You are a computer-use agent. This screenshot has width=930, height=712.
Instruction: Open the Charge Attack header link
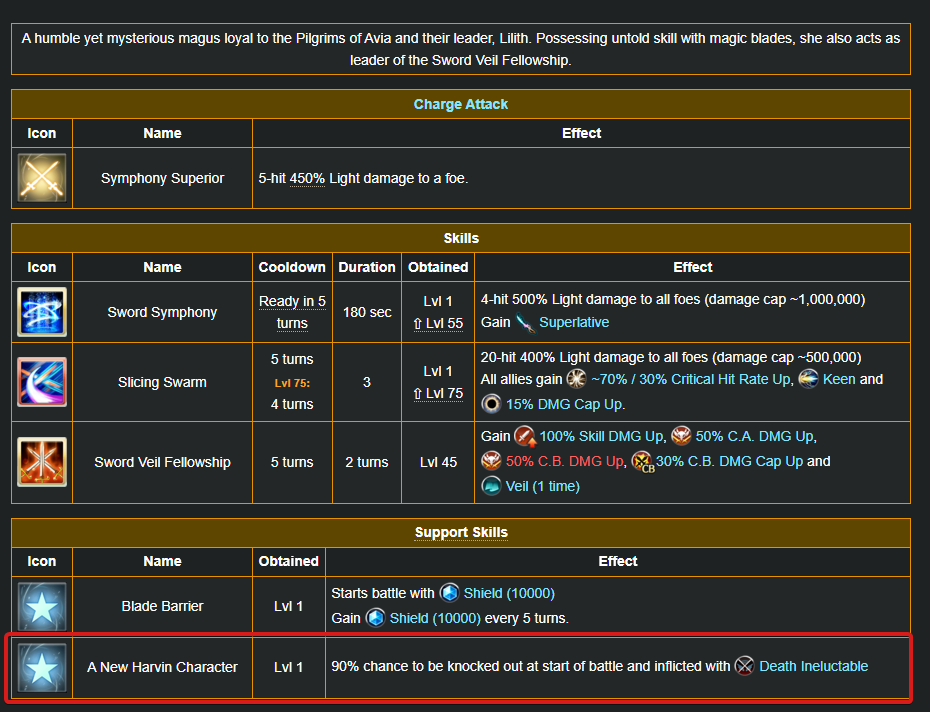(461, 104)
